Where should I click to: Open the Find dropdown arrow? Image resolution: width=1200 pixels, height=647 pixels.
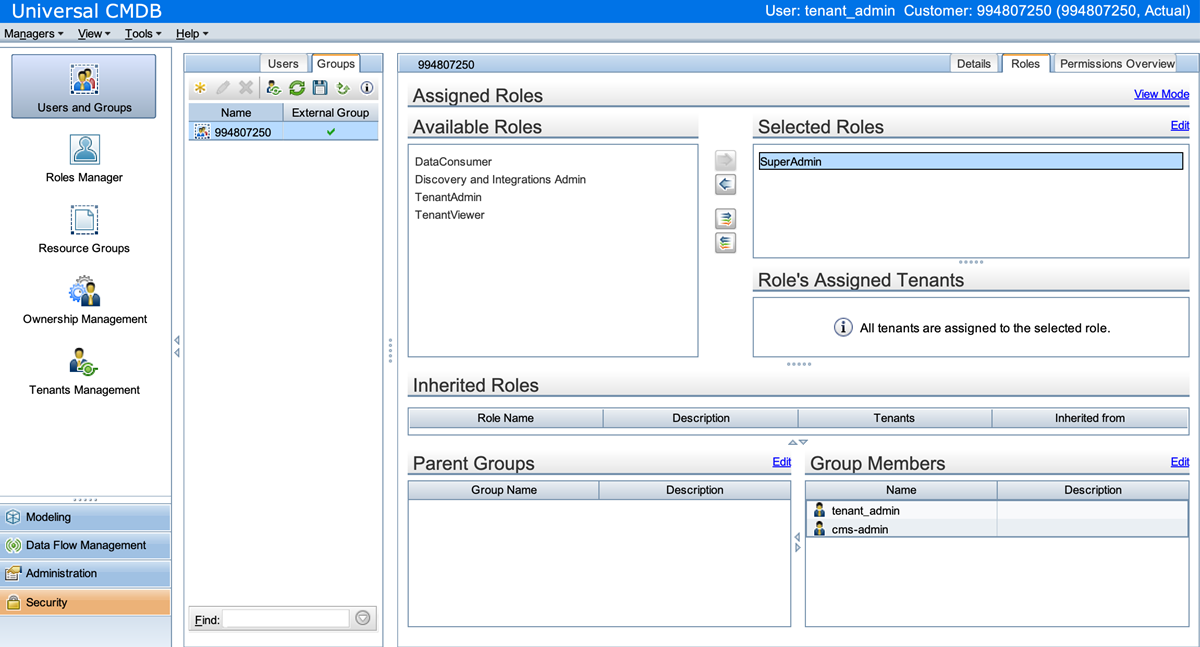(x=362, y=618)
